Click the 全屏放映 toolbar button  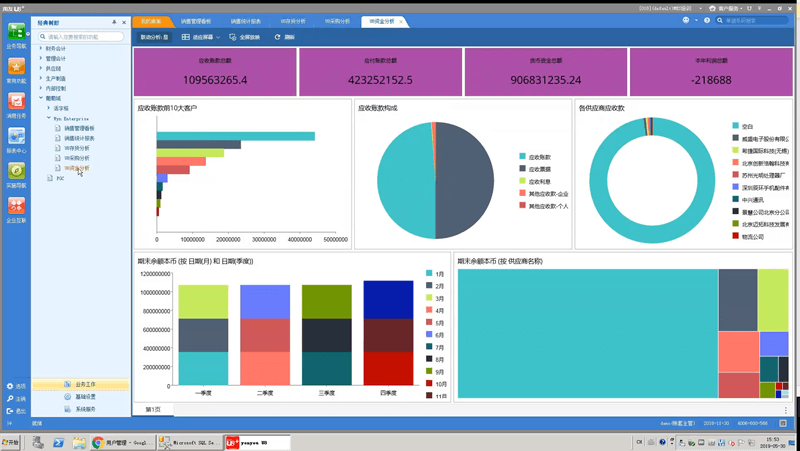(x=245, y=37)
